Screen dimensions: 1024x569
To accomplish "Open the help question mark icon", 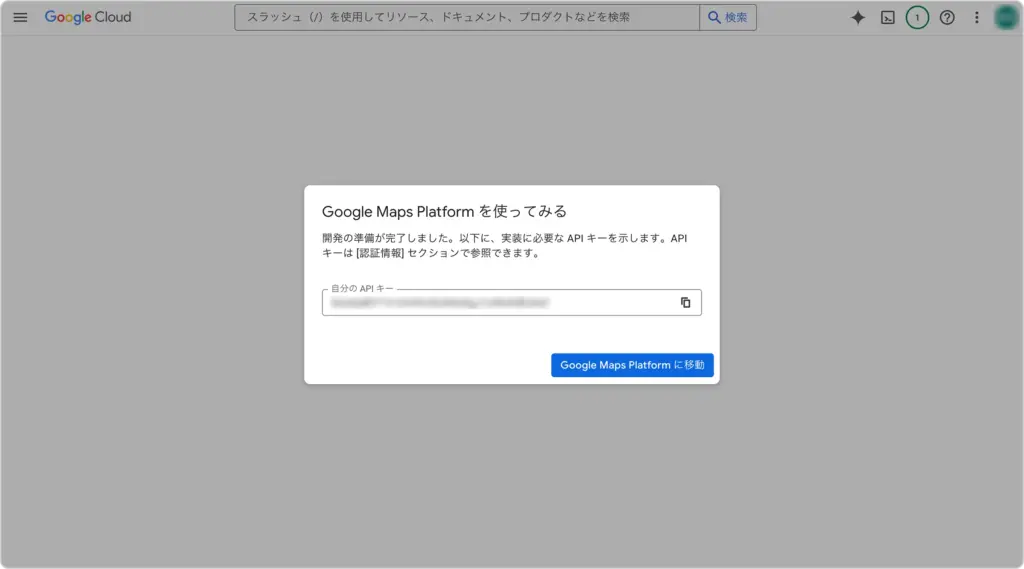I will 947,18.
